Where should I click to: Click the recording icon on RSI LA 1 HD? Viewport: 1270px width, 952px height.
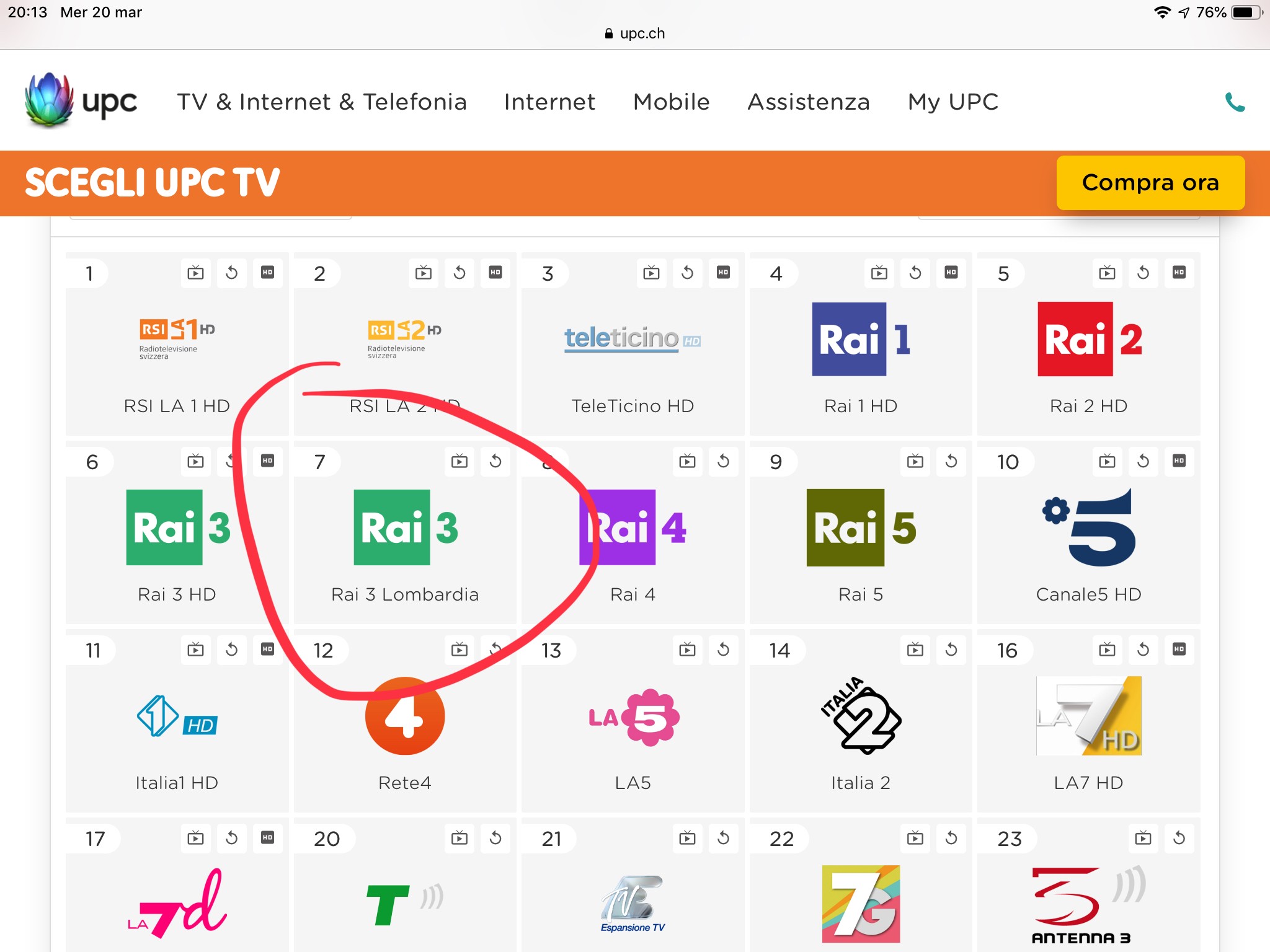pyautogui.click(x=195, y=273)
